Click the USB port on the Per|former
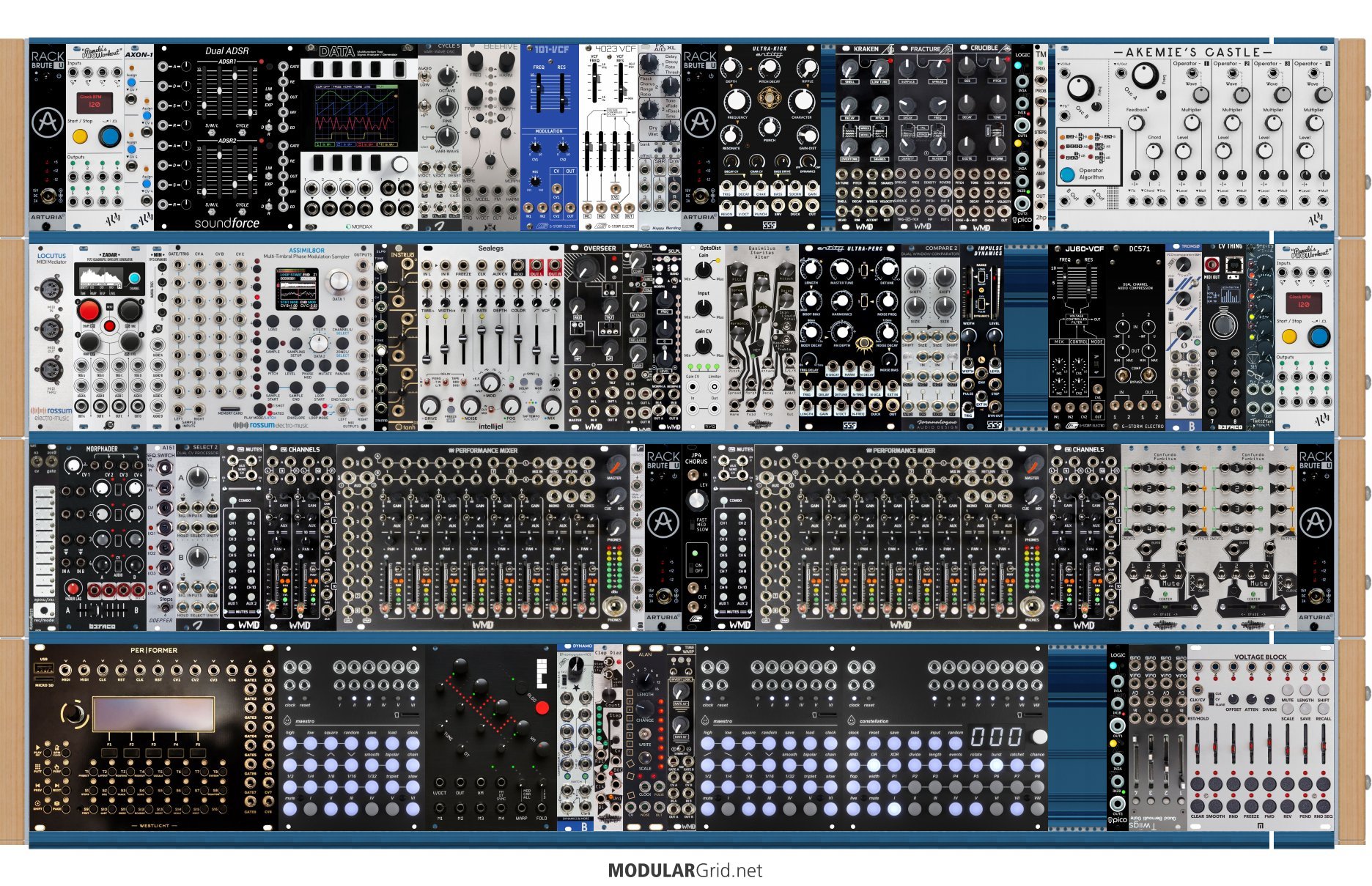Image resolution: width=1372 pixels, height=886 pixels. tap(44, 669)
